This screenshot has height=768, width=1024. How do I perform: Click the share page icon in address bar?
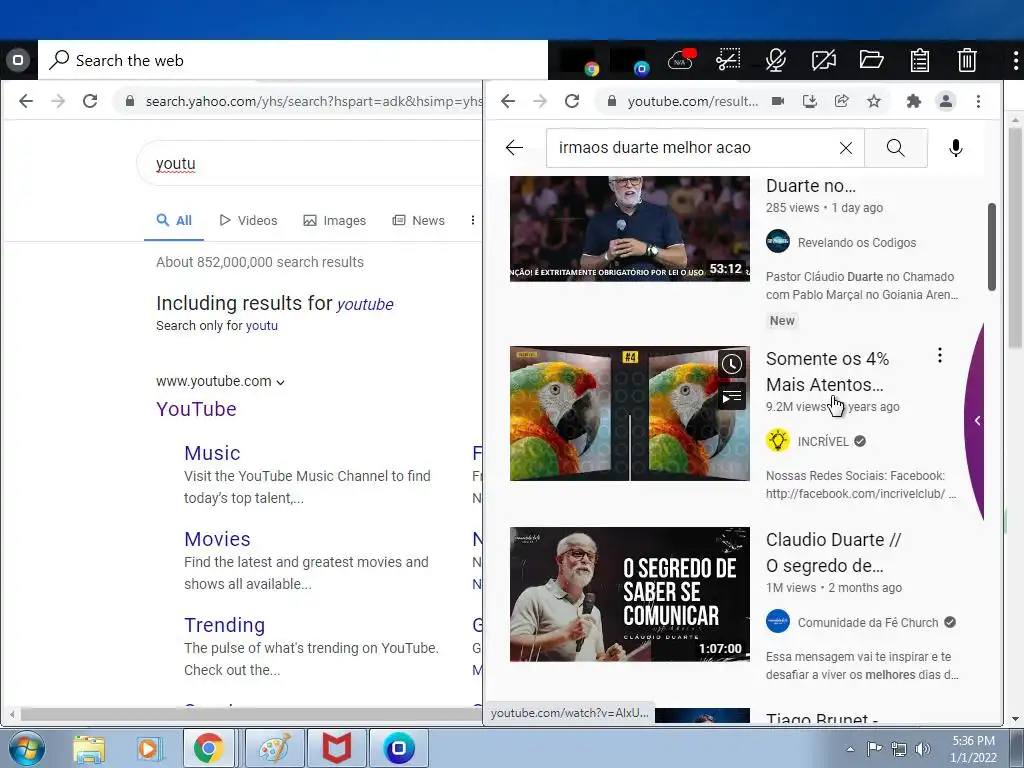click(842, 101)
